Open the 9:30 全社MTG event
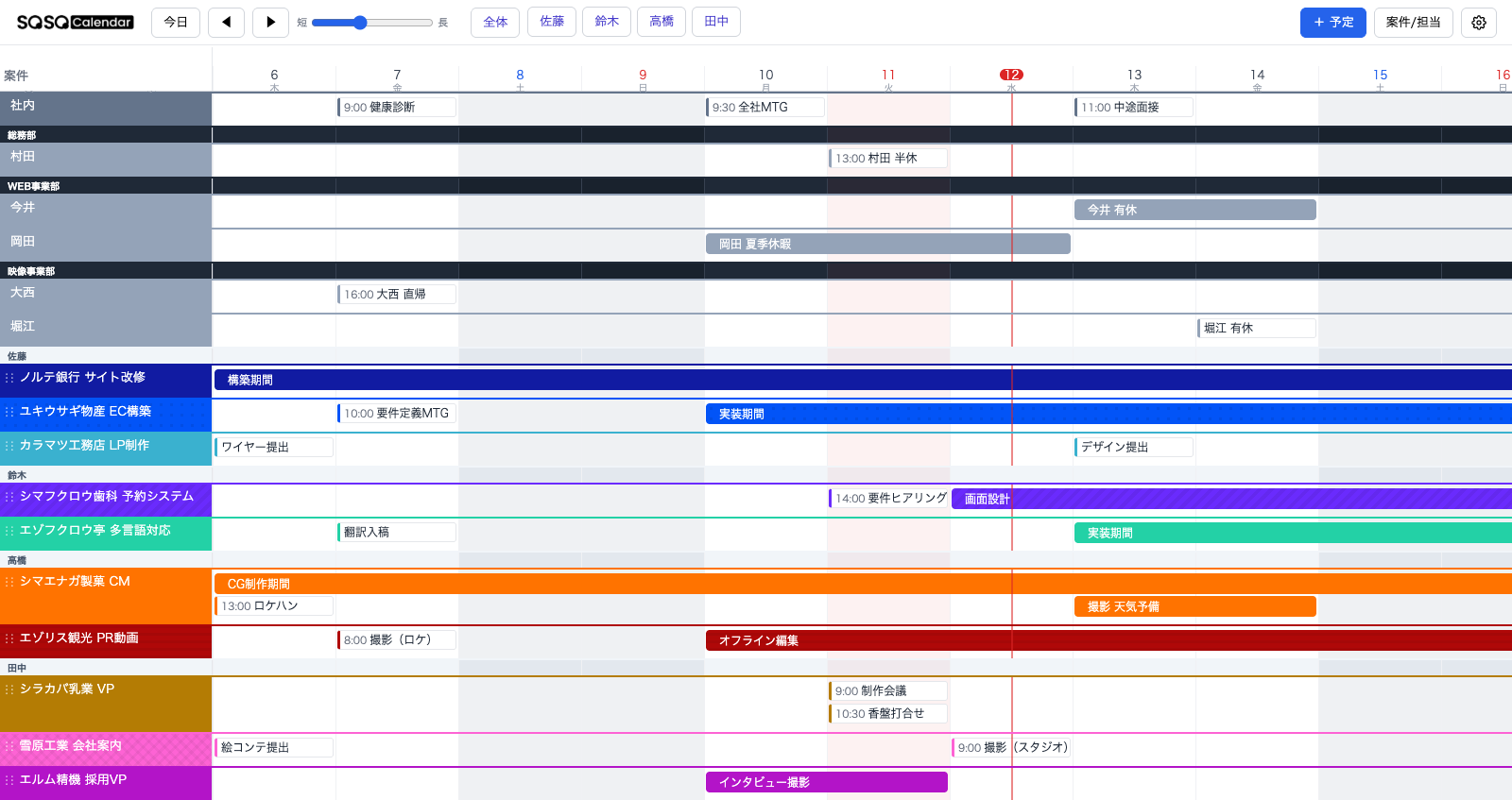The image size is (1512, 800). pos(765,107)
